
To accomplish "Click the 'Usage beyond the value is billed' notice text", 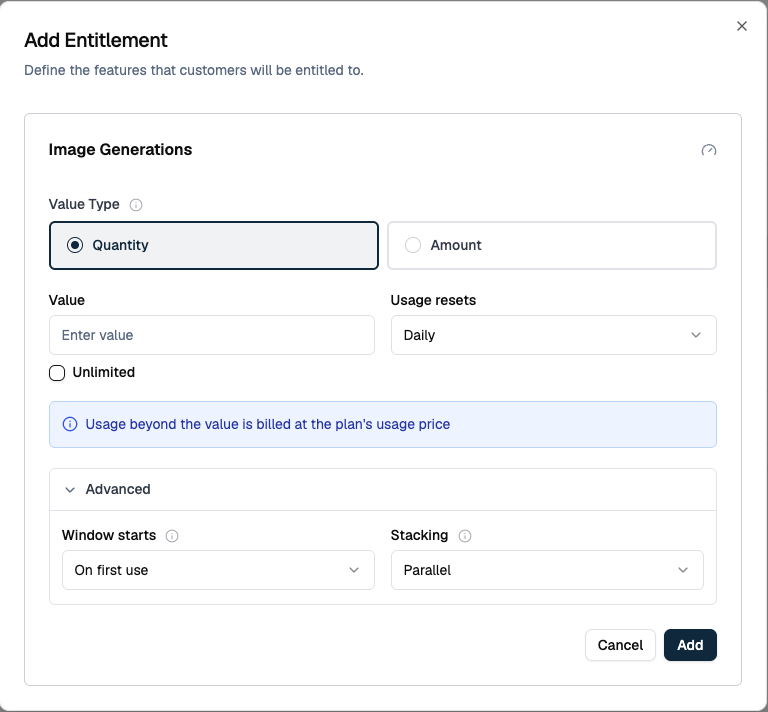I will click(x=267, y=424).
